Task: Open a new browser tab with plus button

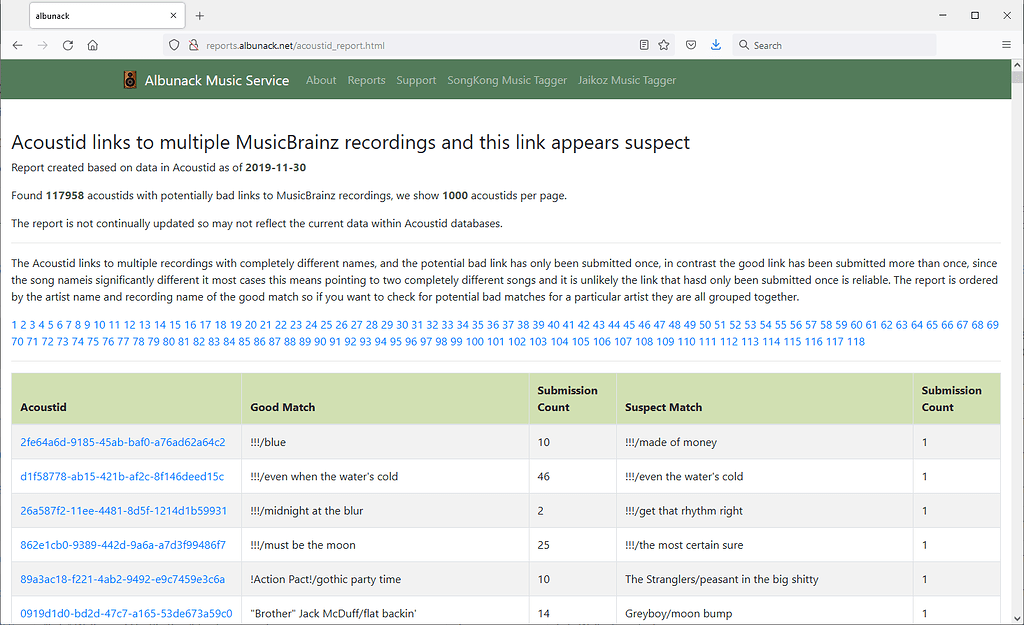Action: [202, 15]
